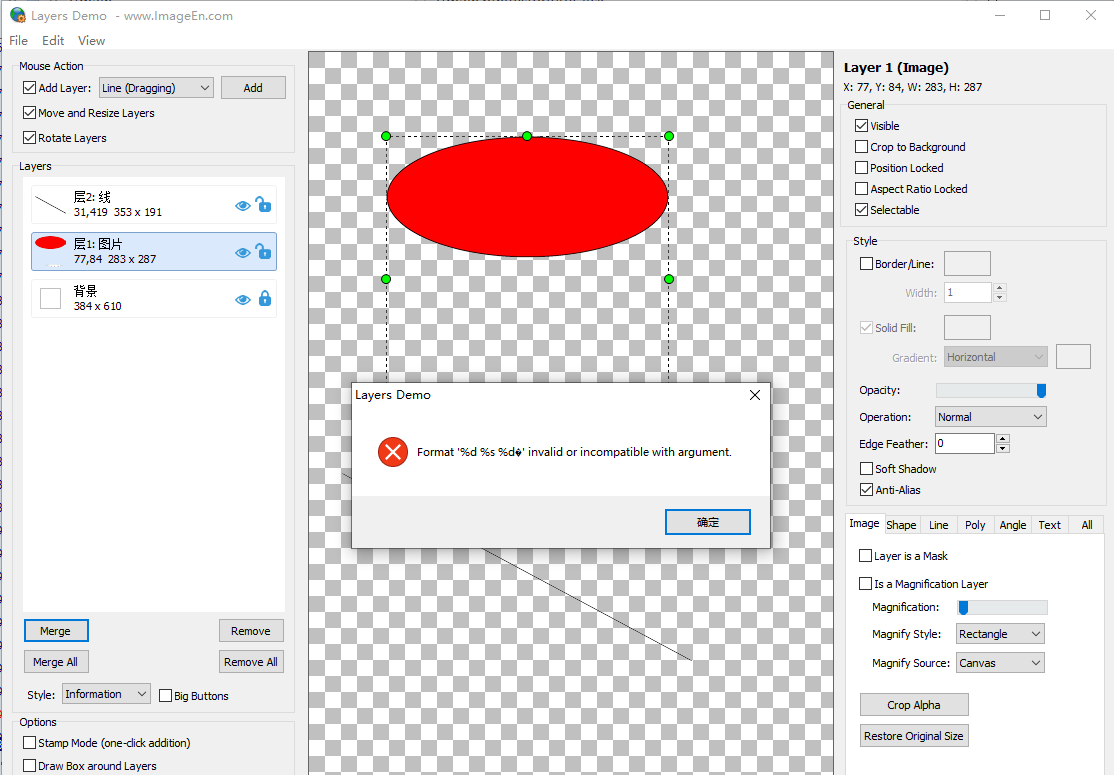Switch to the Text tab
Image resolution: width=1114 pixels, height=775 pixels.
pos(1049,525)
